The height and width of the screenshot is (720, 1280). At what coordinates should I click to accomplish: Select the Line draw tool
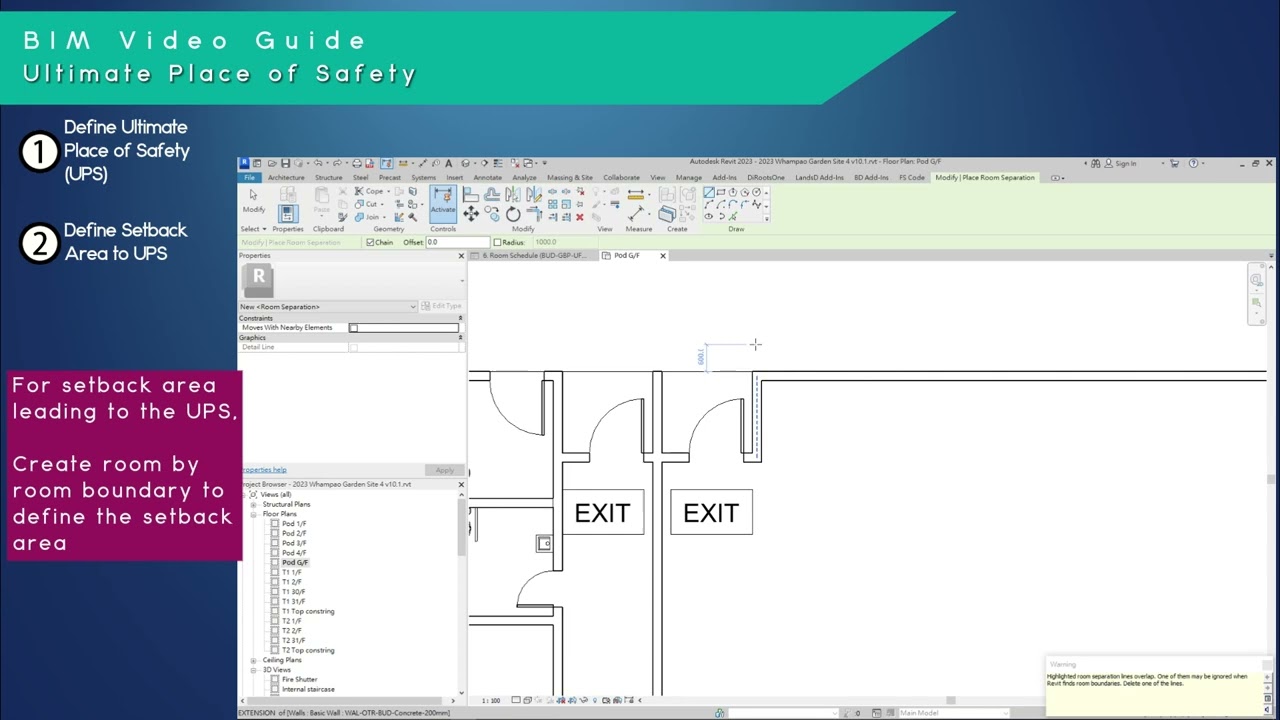click(708, 192)
